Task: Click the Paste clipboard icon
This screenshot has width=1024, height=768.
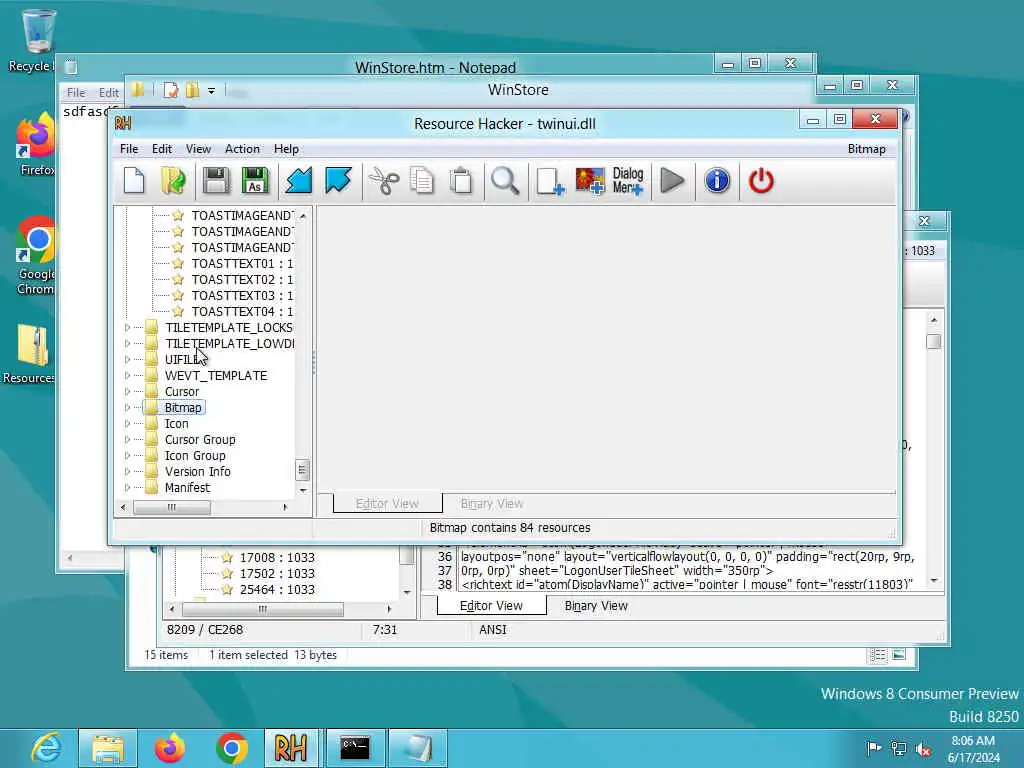Action: (x=461, y=181)
